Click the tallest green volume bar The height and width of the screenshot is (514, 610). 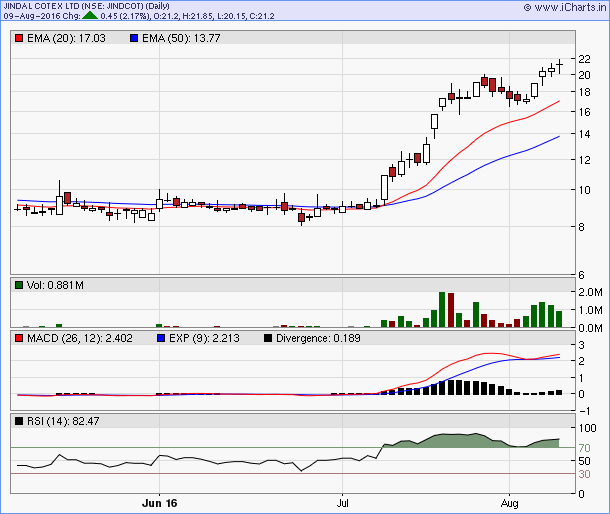442,309
